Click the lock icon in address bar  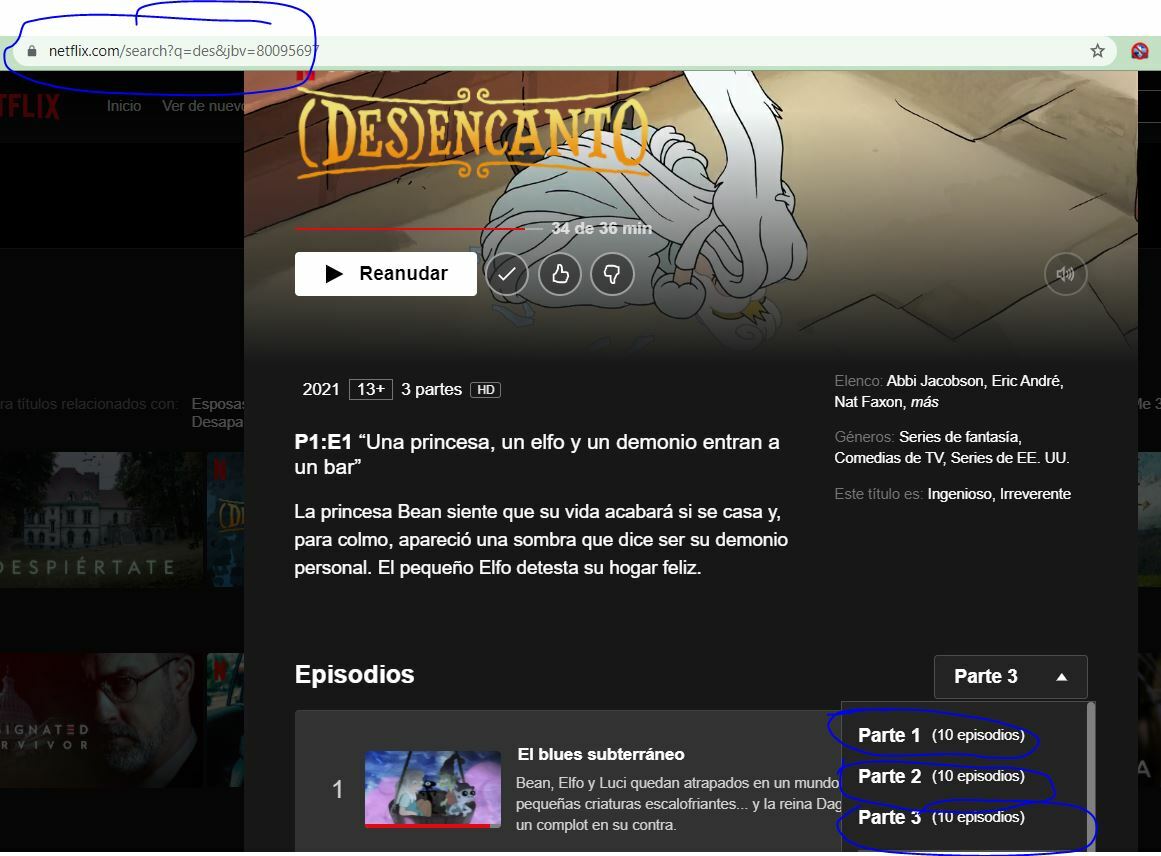[x=31, y=51]
